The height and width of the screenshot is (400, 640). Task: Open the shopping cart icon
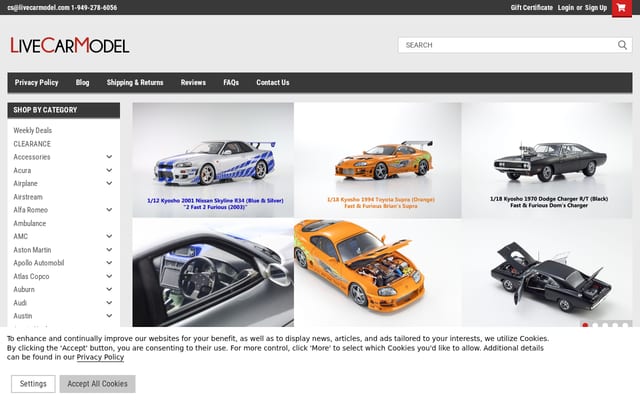click(621, 8)
